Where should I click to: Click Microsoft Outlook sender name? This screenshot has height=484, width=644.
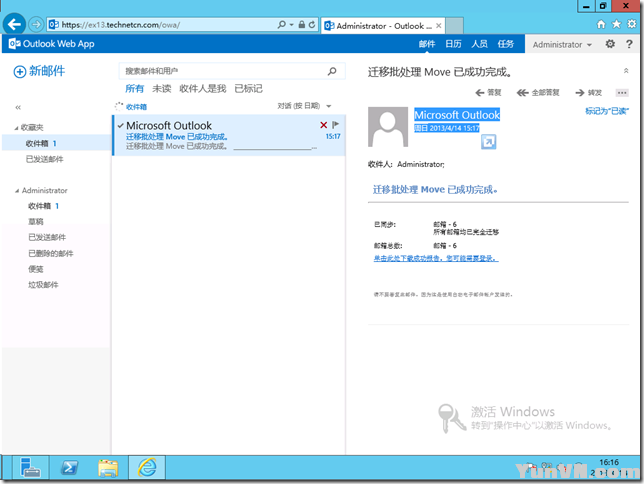tap(457, 115)
